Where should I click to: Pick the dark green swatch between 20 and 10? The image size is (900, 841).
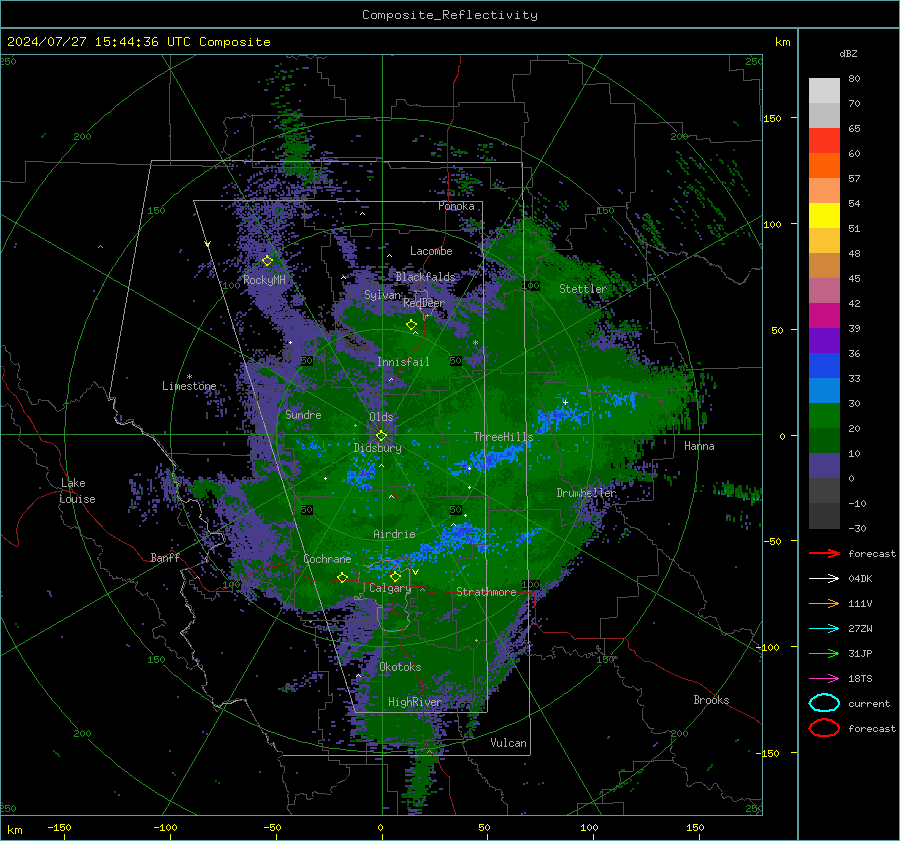tap(824, 440)
